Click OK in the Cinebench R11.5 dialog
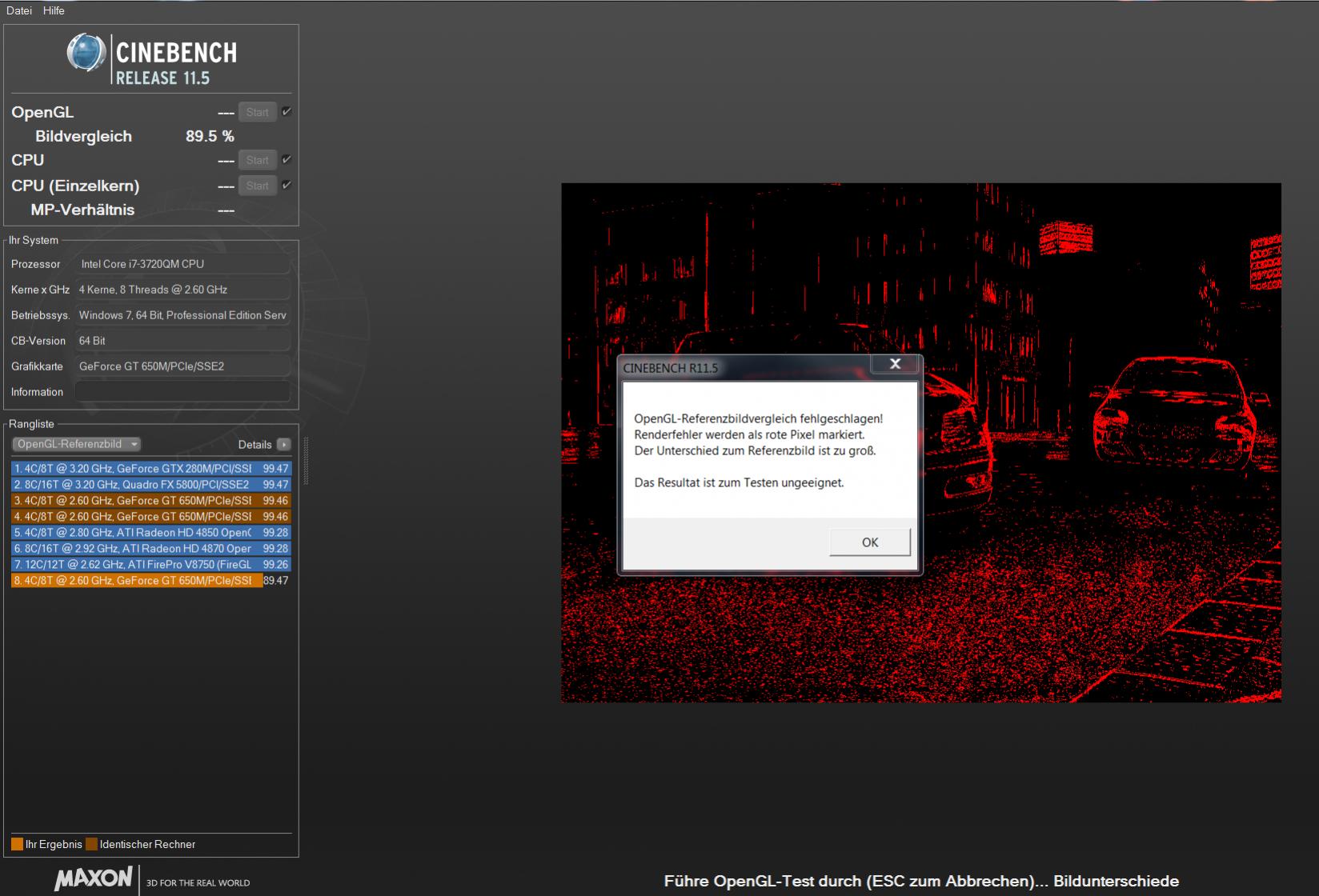 coord(870,542)
